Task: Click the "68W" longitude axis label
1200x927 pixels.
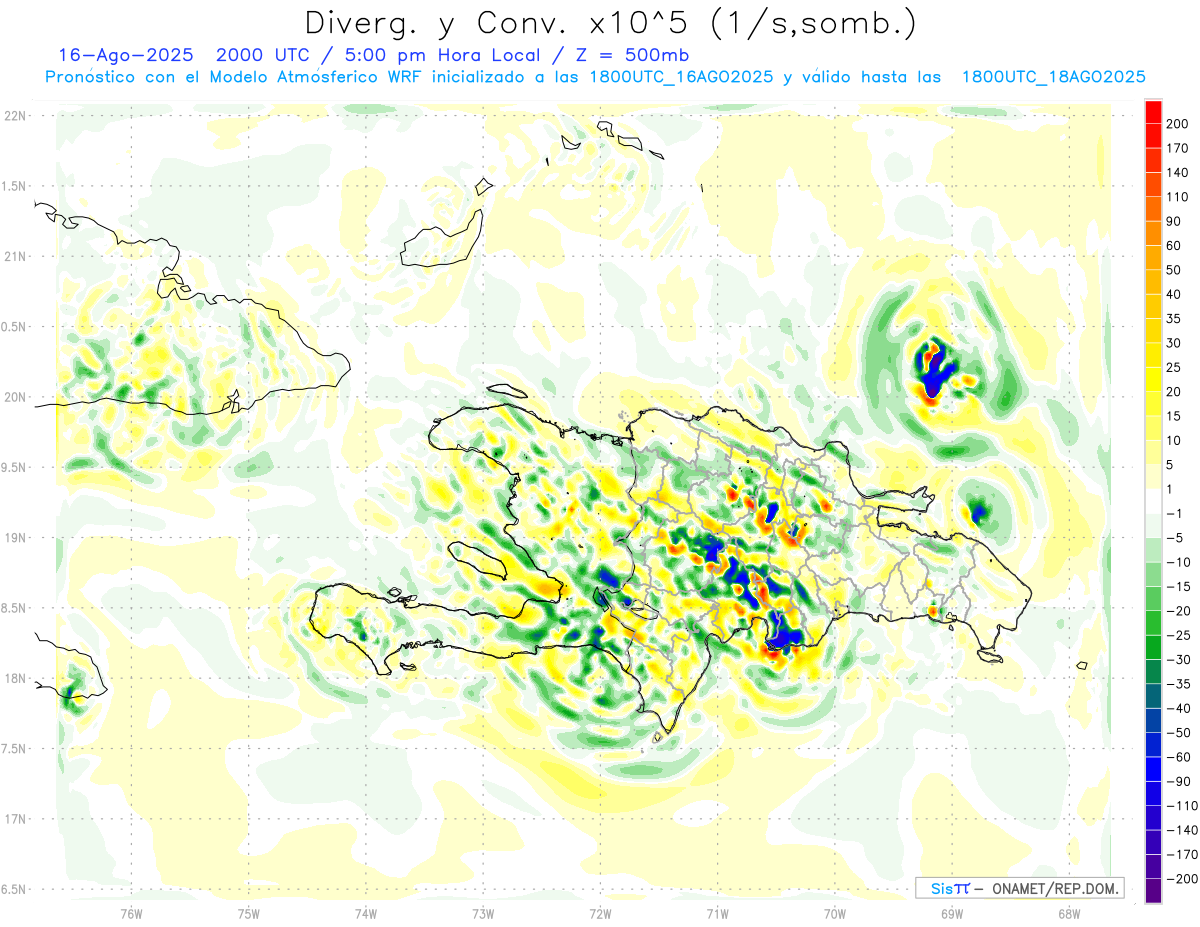Action: (x=1068, y=912)
